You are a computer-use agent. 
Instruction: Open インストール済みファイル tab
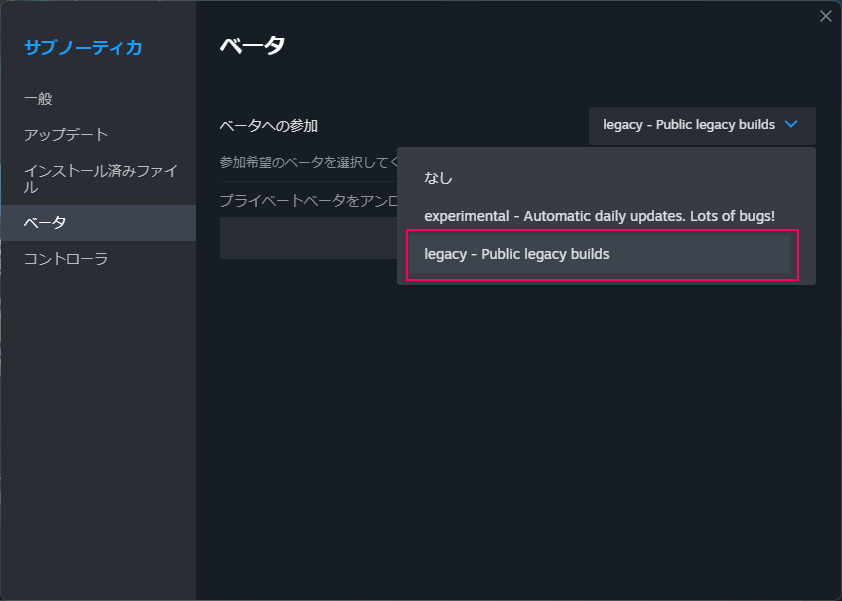(98, 179)
